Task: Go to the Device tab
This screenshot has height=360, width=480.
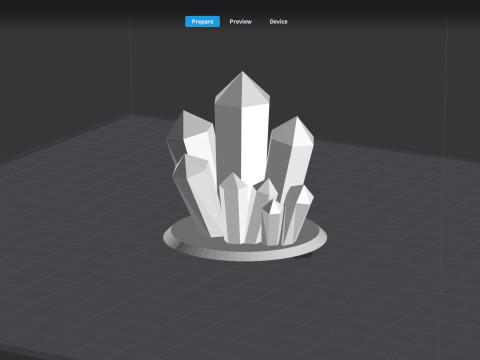Action: (x=278, y=22)
